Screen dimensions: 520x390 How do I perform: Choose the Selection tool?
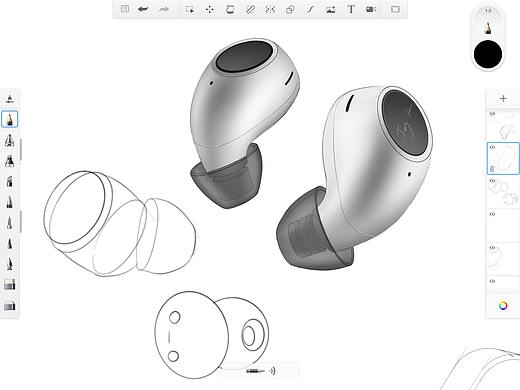[190, 9]
